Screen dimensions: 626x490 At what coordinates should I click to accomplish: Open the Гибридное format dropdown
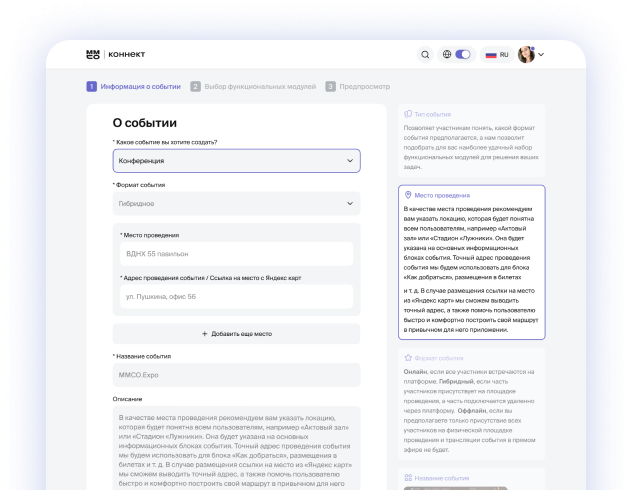click(x=236, y=204)
